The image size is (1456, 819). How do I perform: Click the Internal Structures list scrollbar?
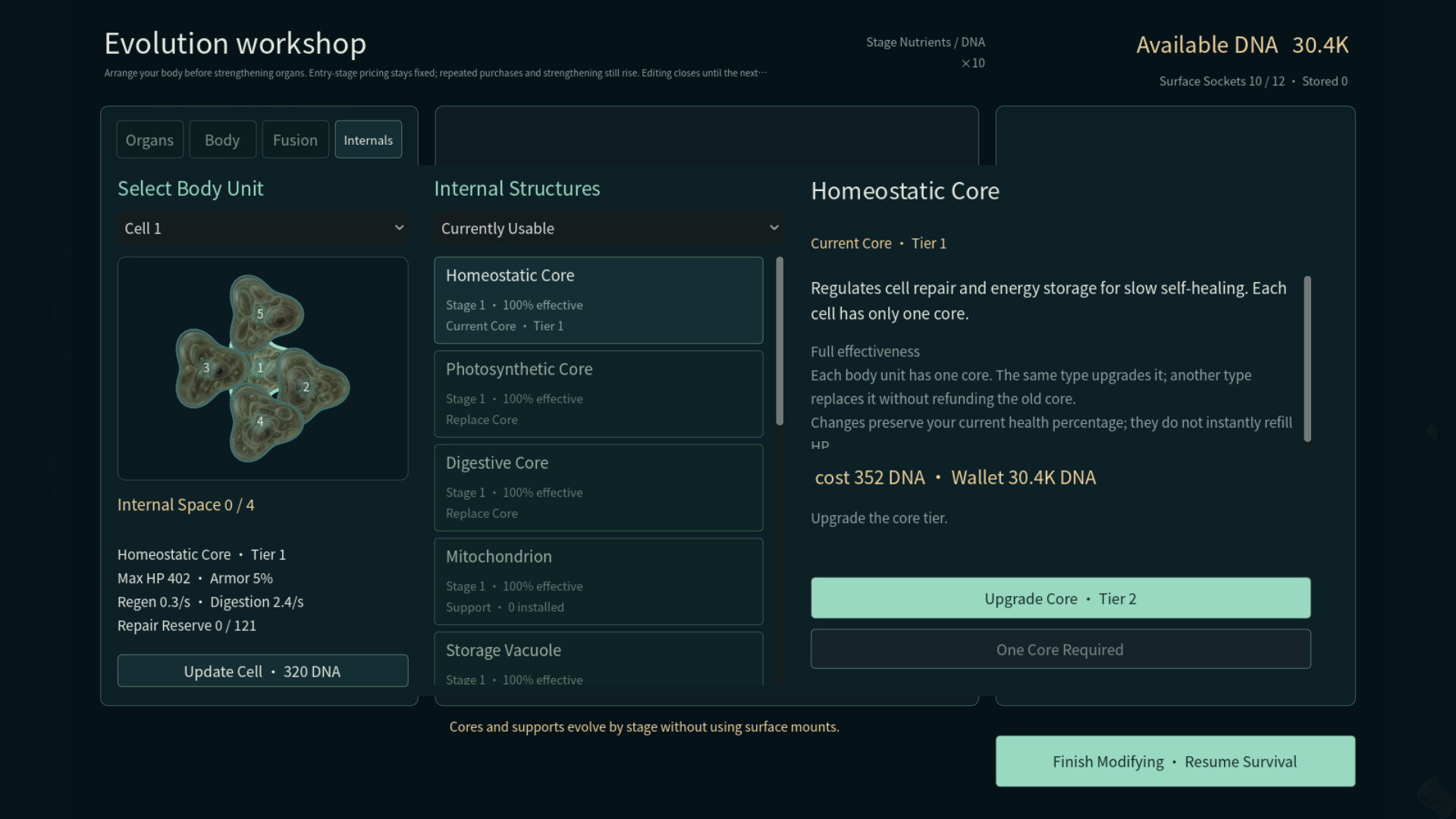tap(780, 341)
